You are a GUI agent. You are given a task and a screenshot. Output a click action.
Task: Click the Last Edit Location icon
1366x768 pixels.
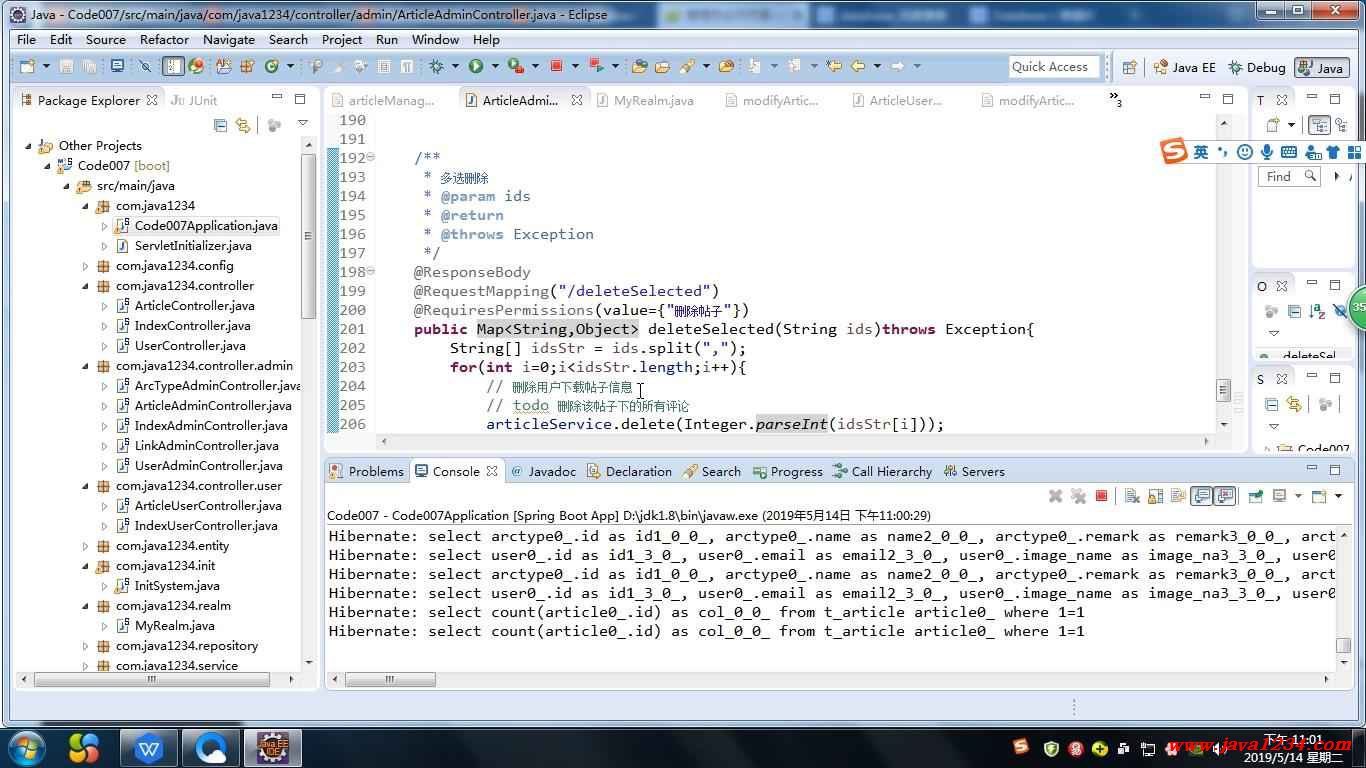tap(834, 66)
